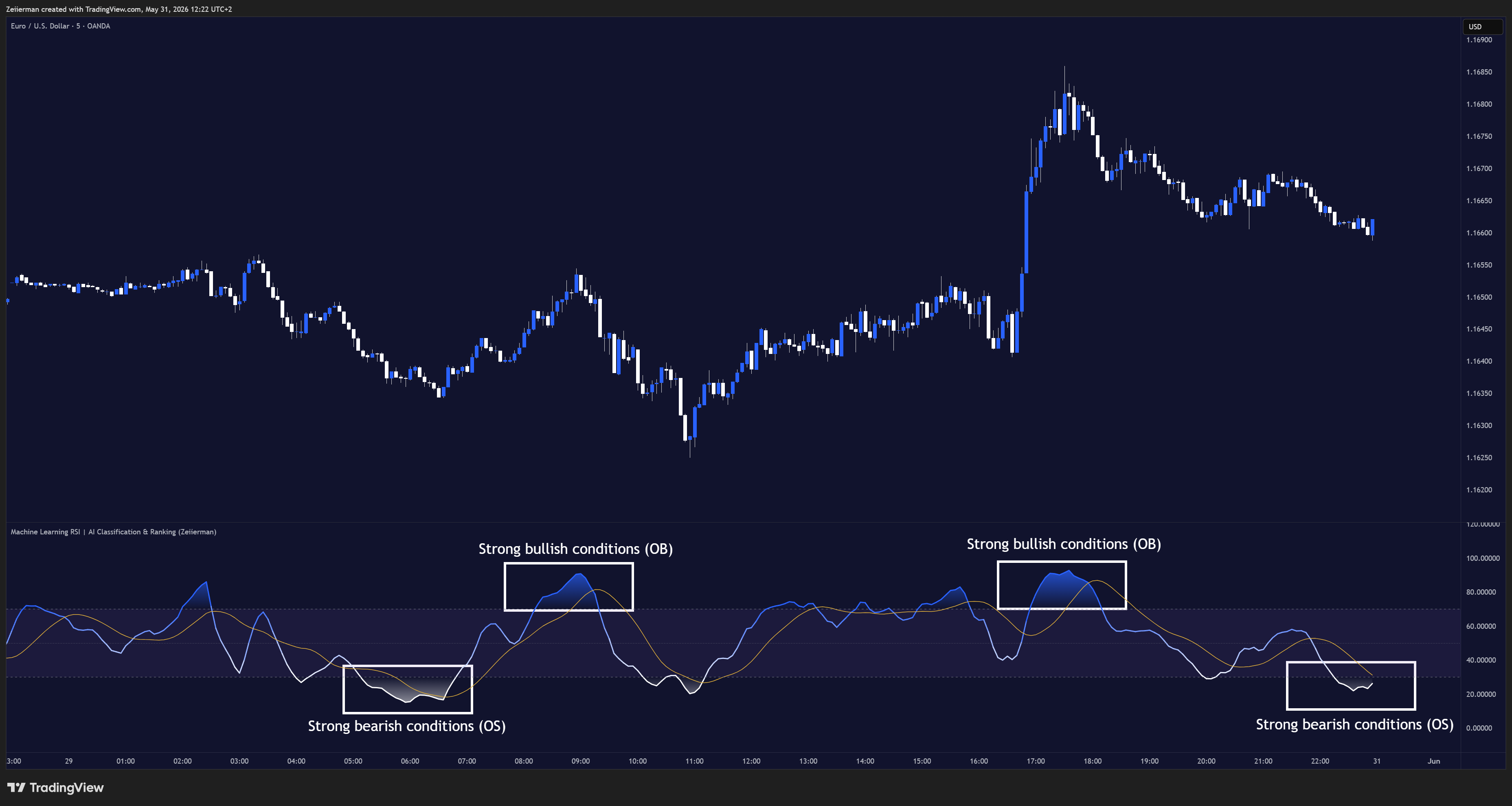1512x806 pixels.
Task: Click the 21:00 time axis label
Action: [x=1264, y=761]
